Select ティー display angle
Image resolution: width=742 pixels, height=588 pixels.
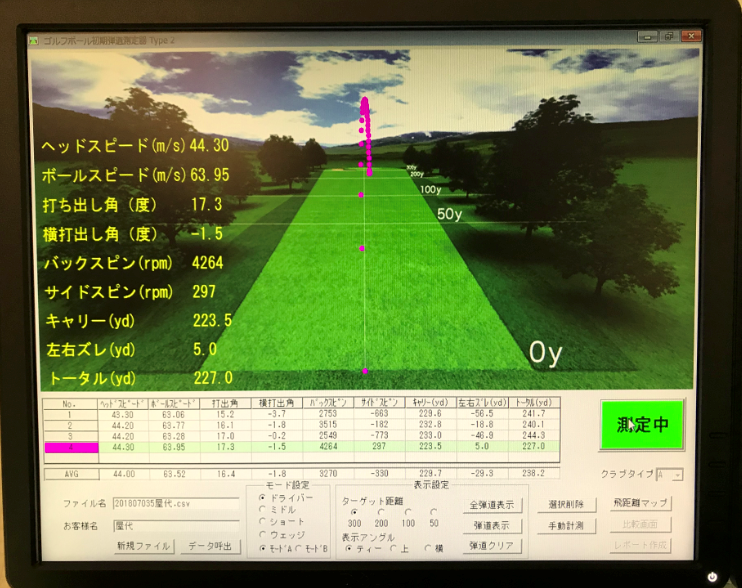349,549
